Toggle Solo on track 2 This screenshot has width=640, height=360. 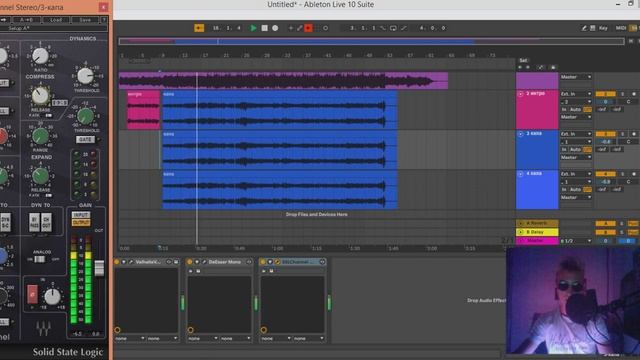tap(622, 94)
